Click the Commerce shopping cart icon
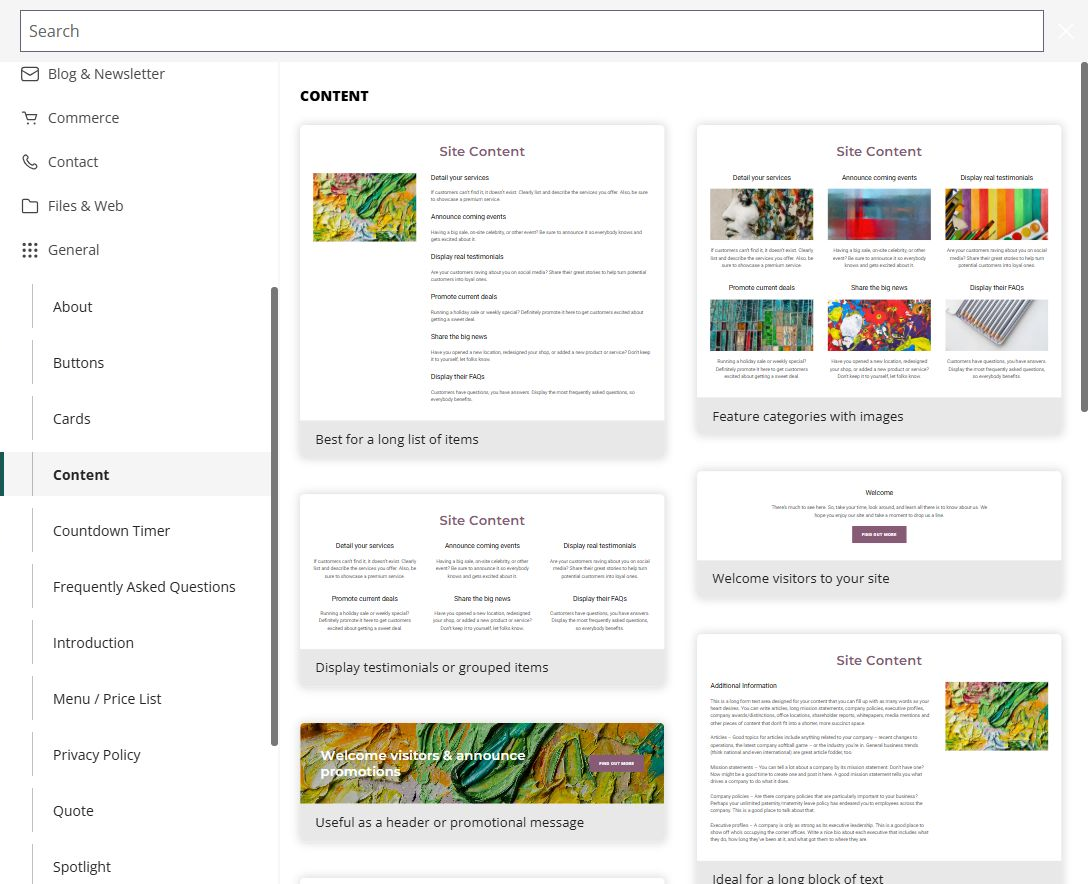 tap(30, 118)
